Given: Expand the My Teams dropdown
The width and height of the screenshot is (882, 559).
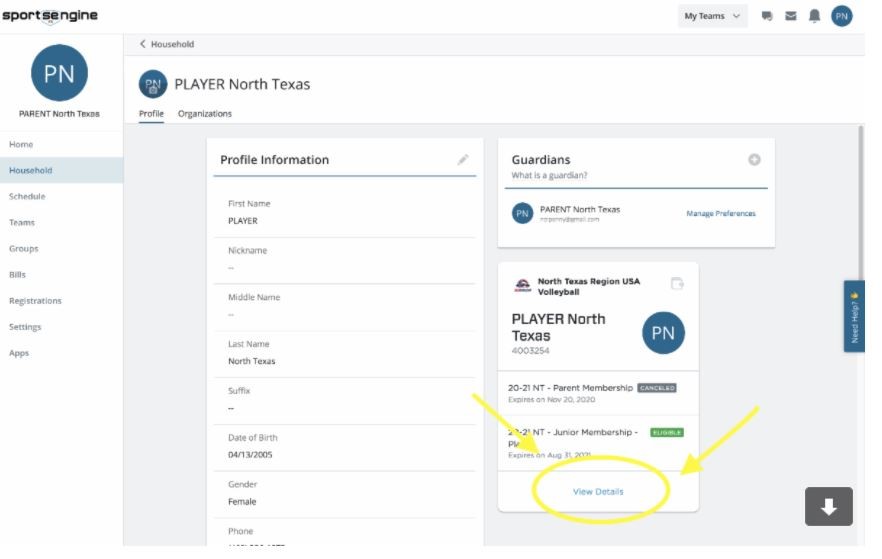Looking at the screenshot, I should click(712, 16).
